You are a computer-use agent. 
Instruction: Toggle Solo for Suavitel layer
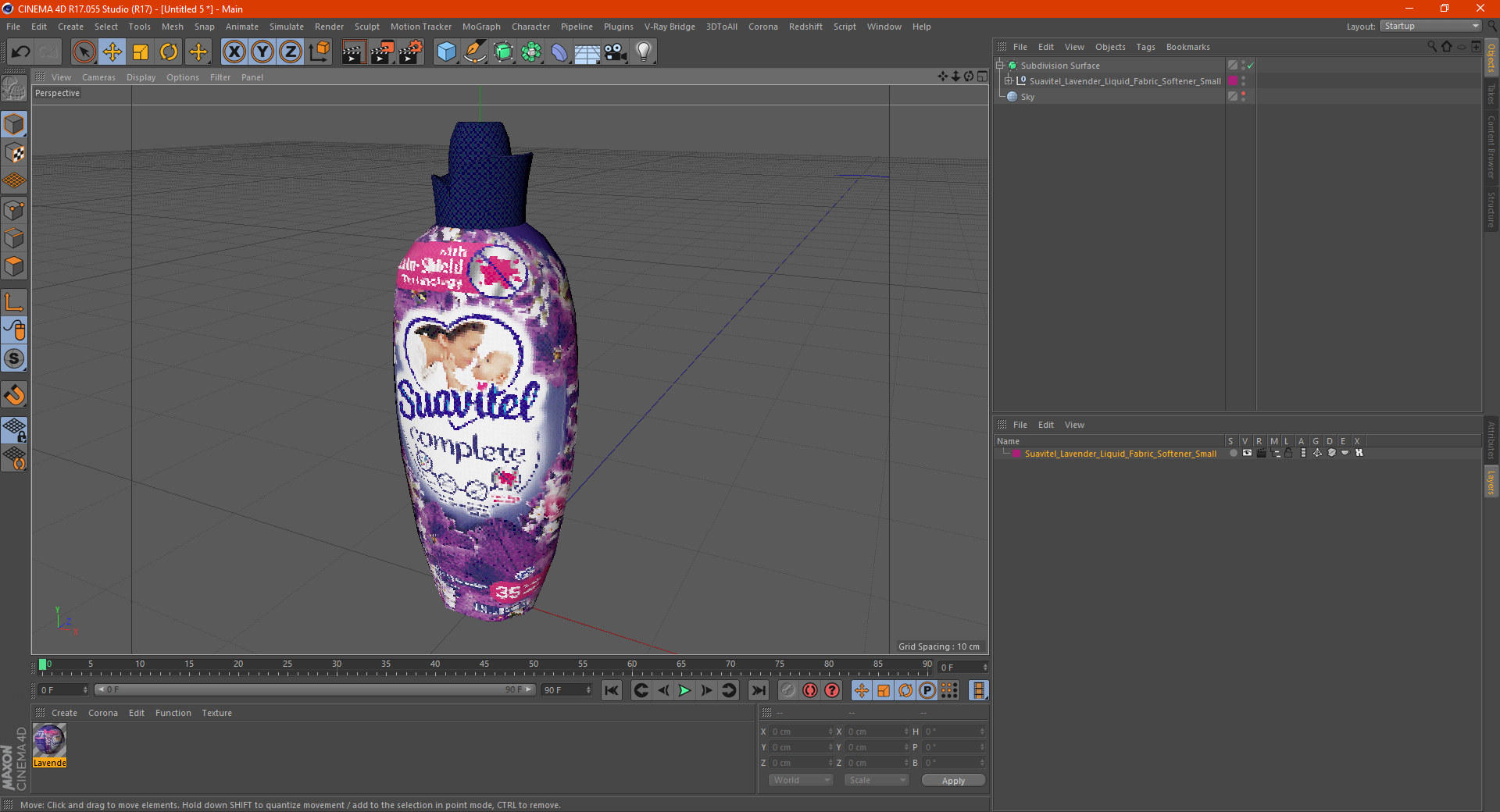click(1234, 453)
